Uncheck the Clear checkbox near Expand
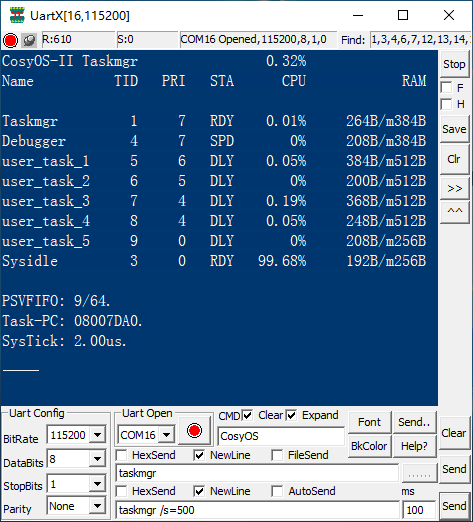 291,415
